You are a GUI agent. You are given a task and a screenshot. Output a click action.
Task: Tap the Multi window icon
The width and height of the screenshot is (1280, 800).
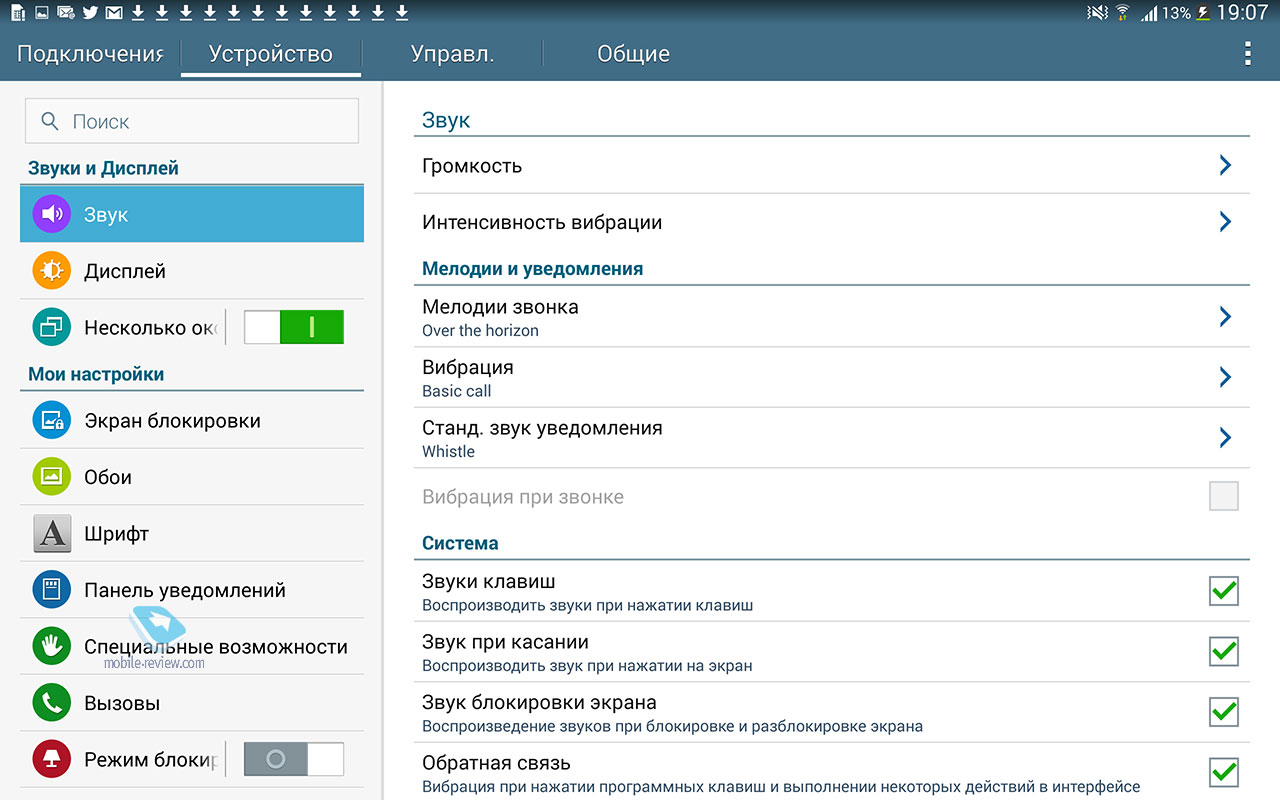51,327
